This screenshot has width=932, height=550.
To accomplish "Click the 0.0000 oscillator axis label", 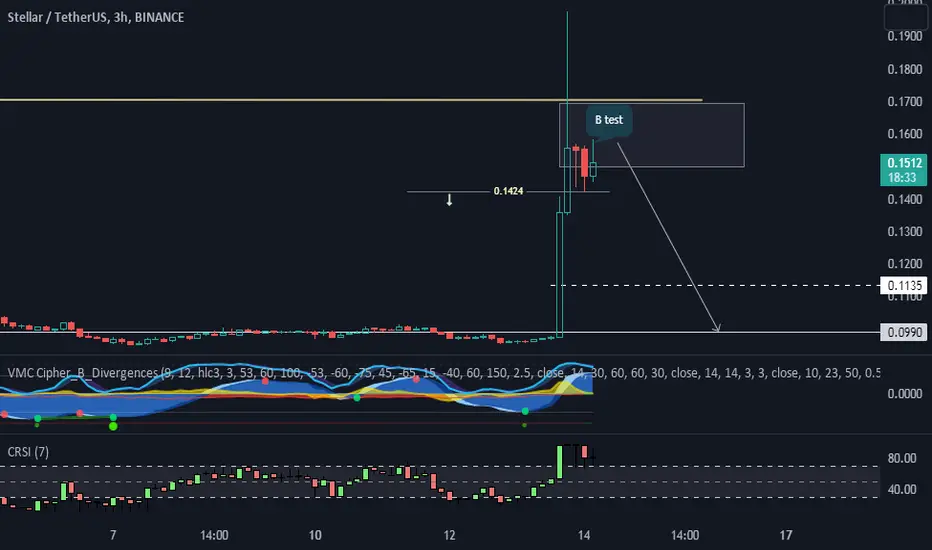I will 905,394.
